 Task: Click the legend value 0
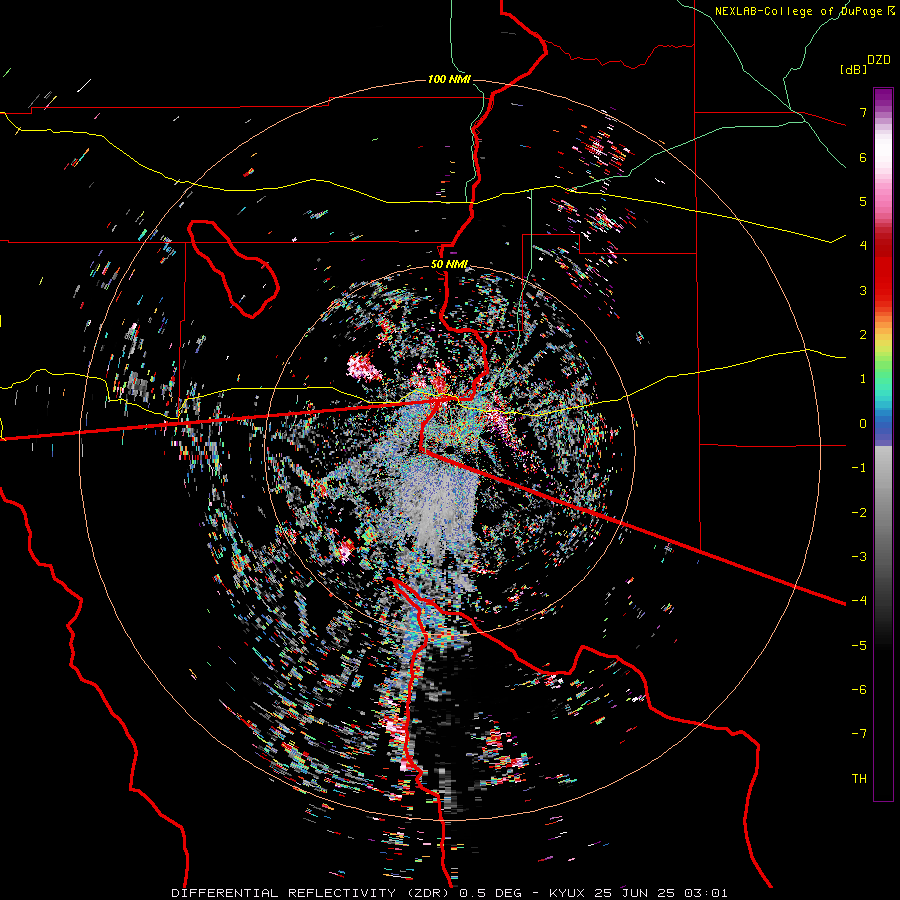pos(863,424)
